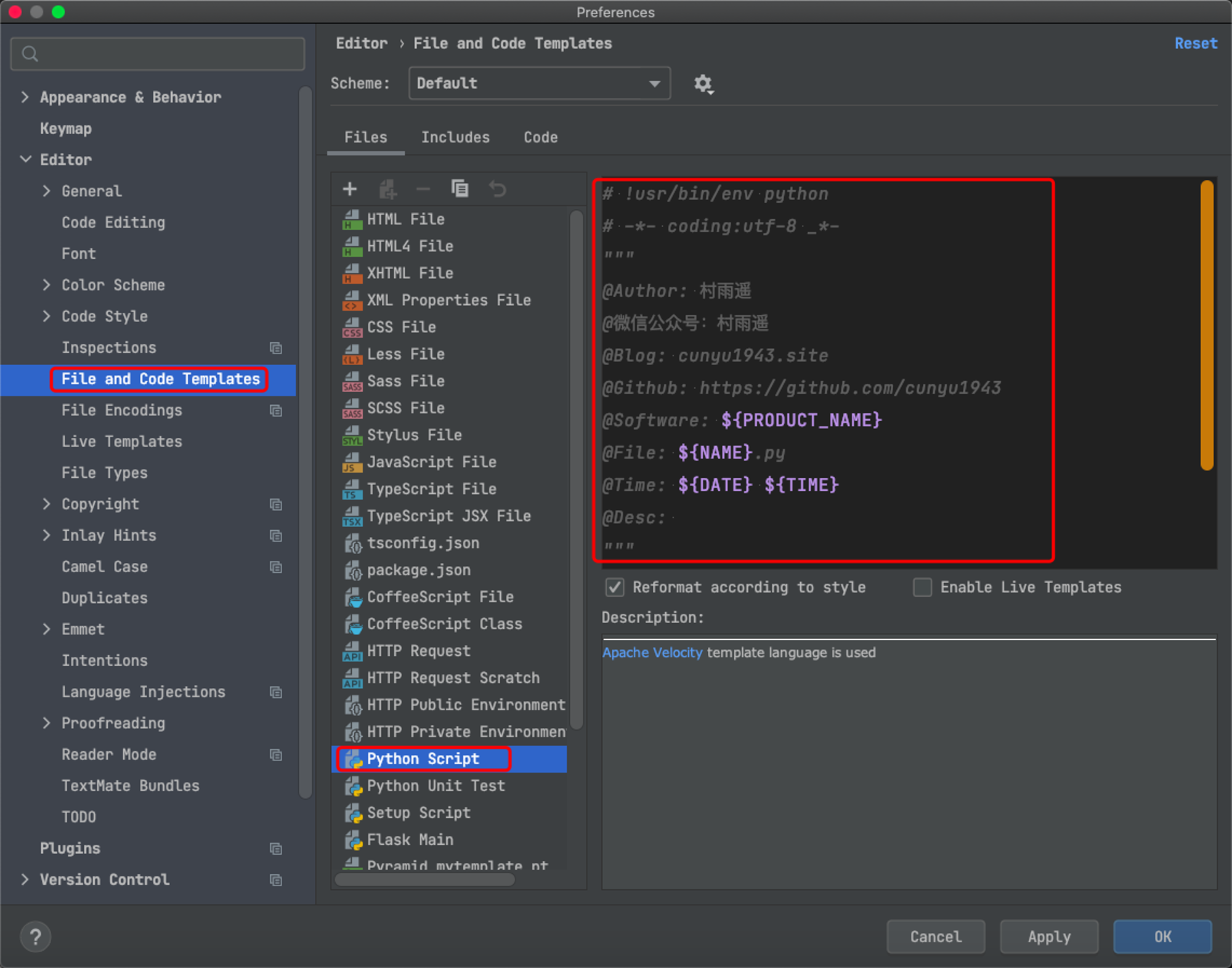Collapse the Editor tree section

pyautogui.click(x=25, y=159)
